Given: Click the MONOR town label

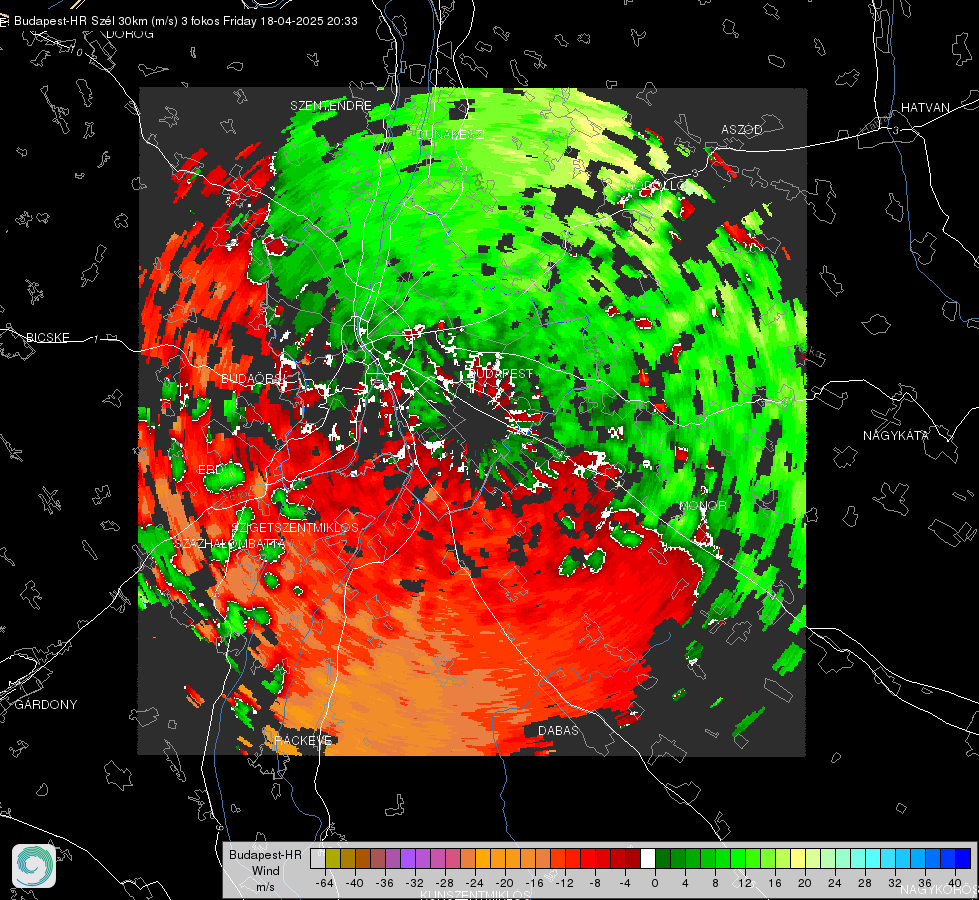Looking at the screenshot, I should (703, 506).
